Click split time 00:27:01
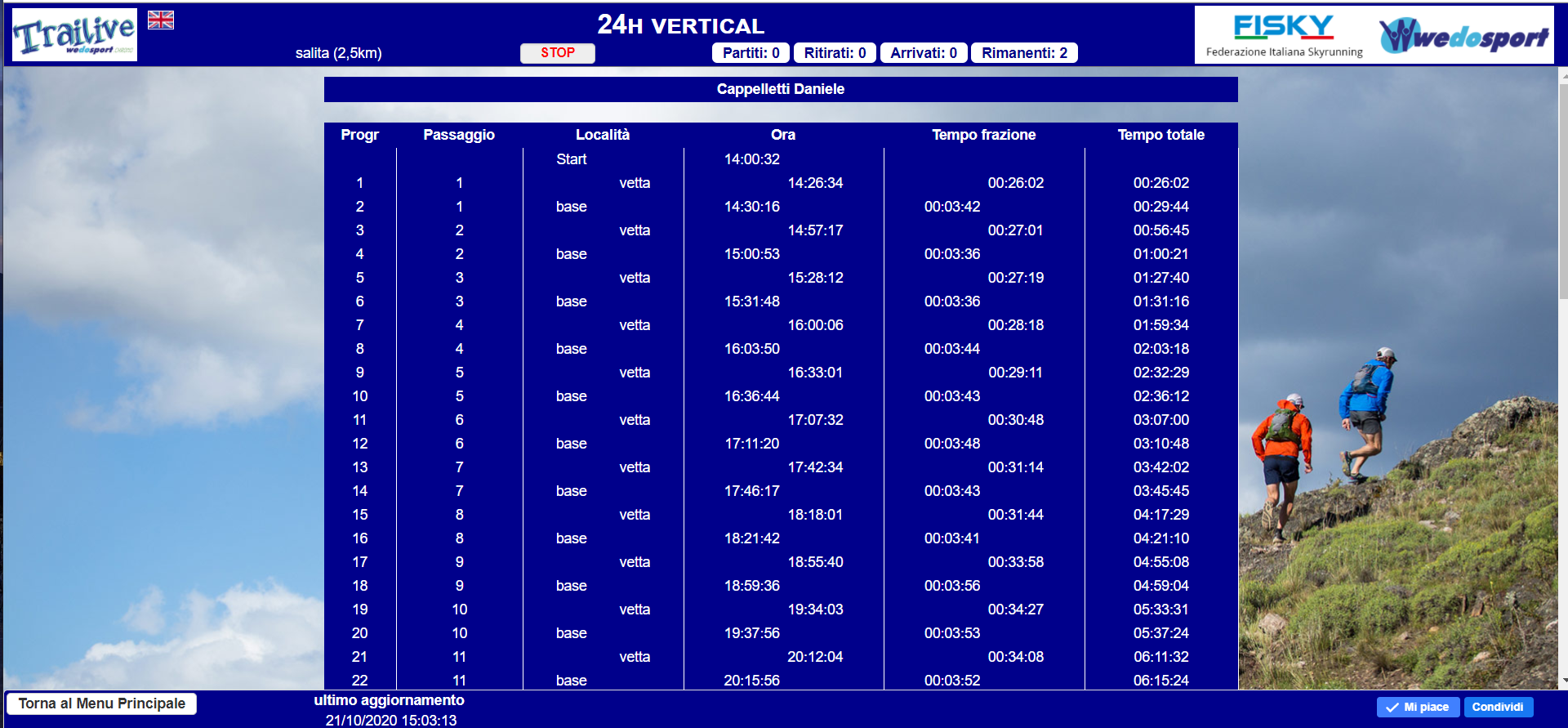 click(1016, 230)
